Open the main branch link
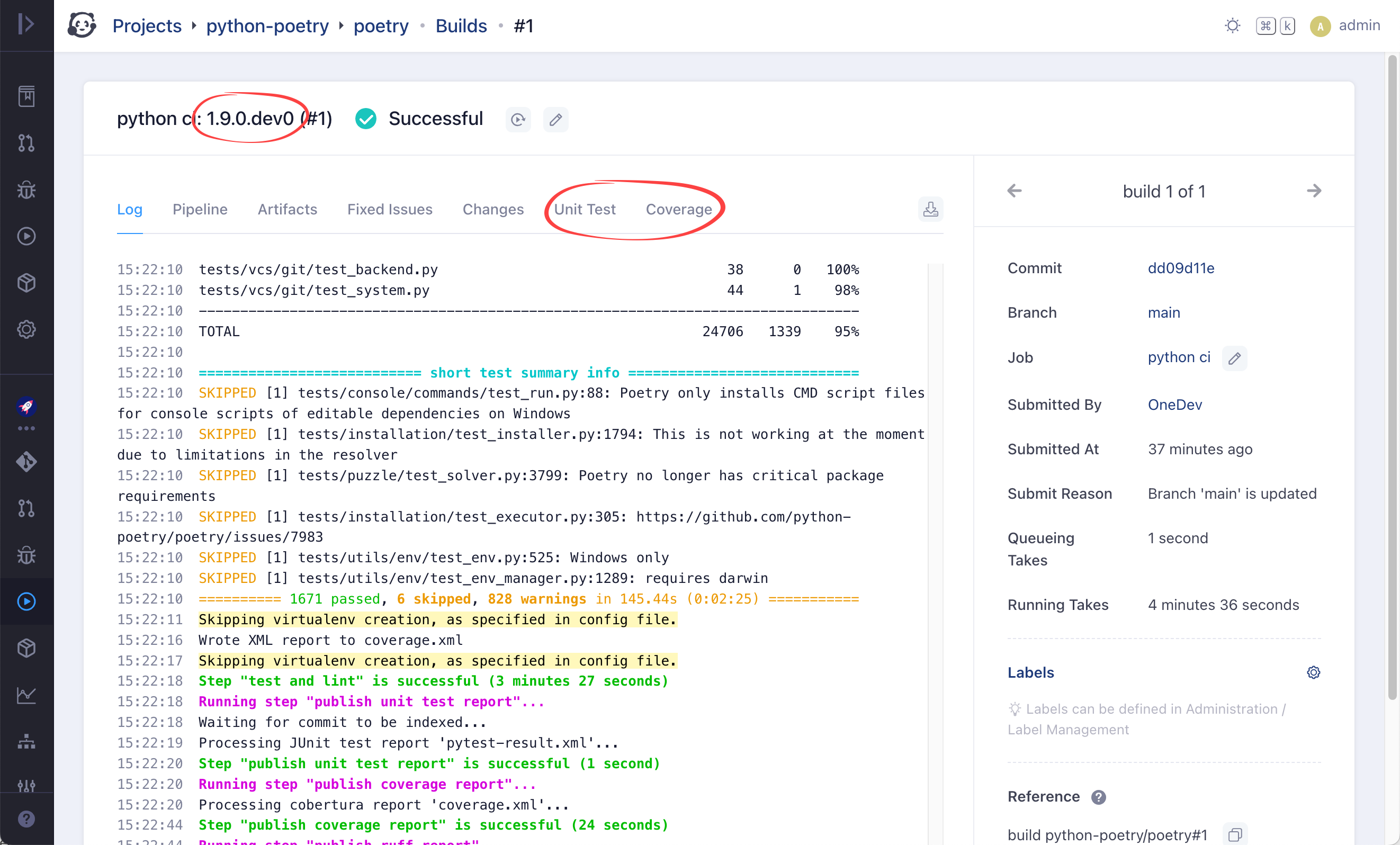 [x=1163, y=312]
